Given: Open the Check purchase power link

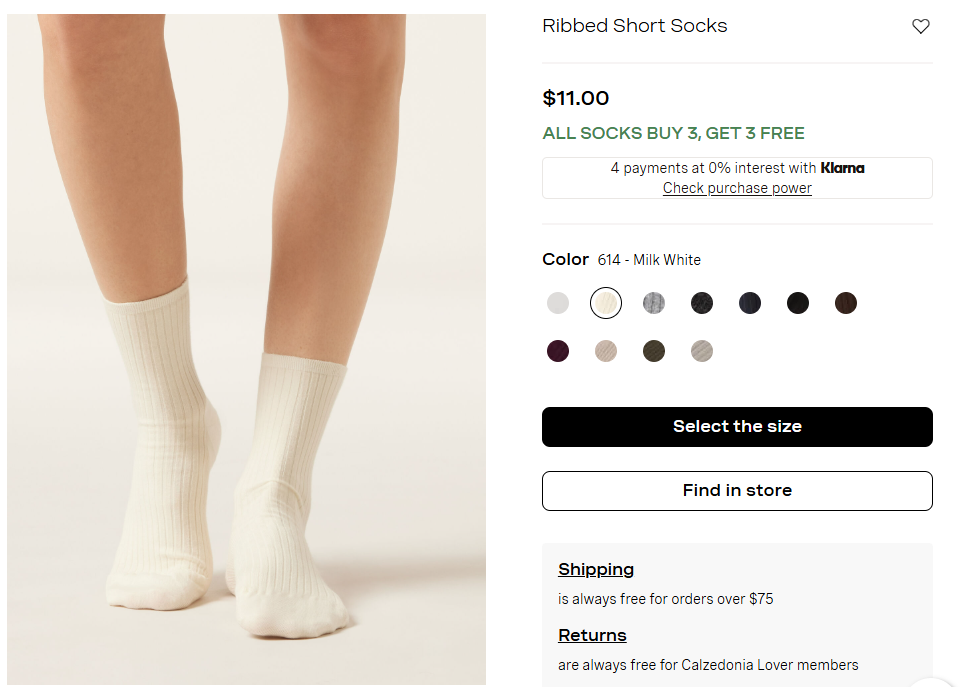Looking at the screenshot, I should (x=737, y=188).
